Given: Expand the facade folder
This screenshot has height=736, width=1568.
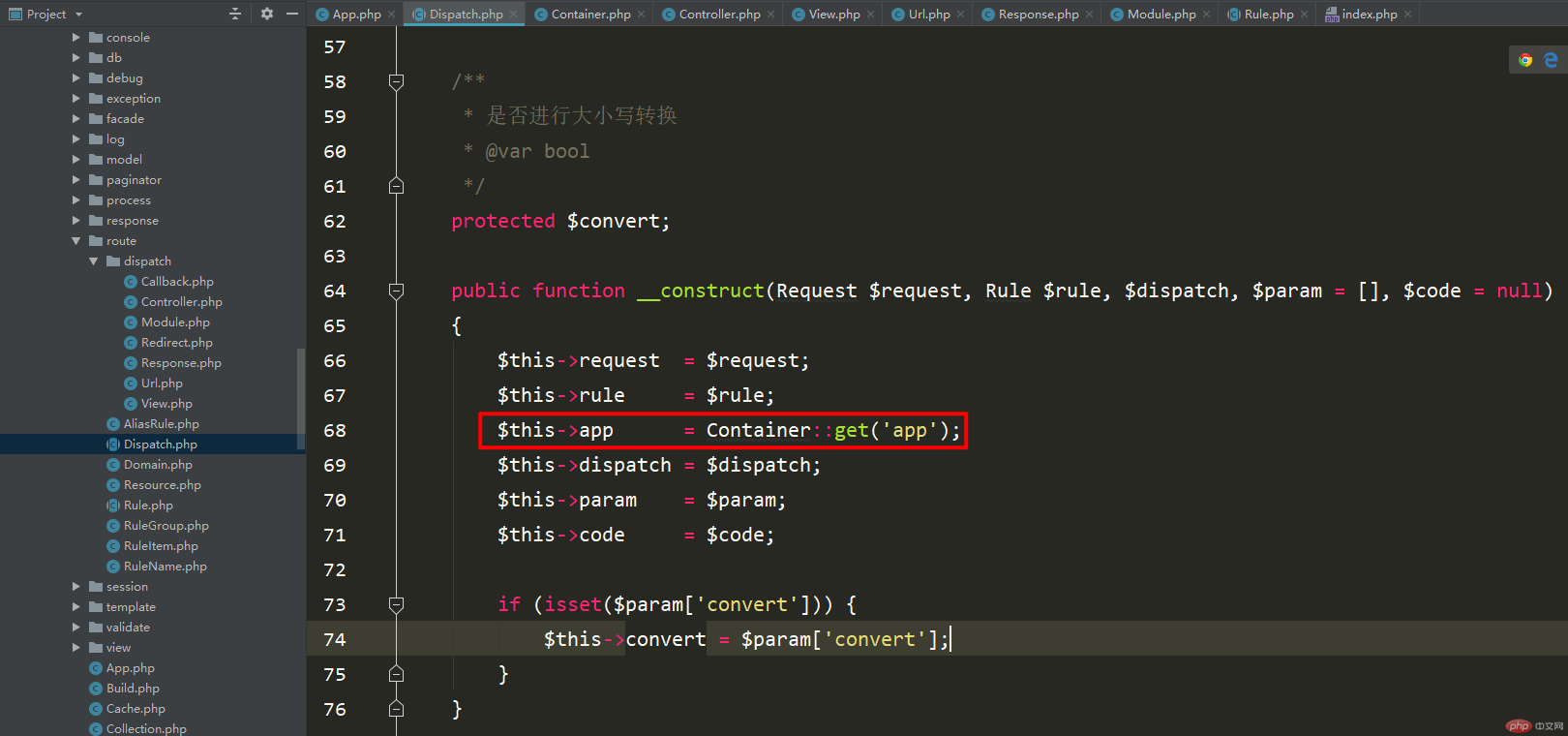Looking at the screenshot, I should (76, 119).
